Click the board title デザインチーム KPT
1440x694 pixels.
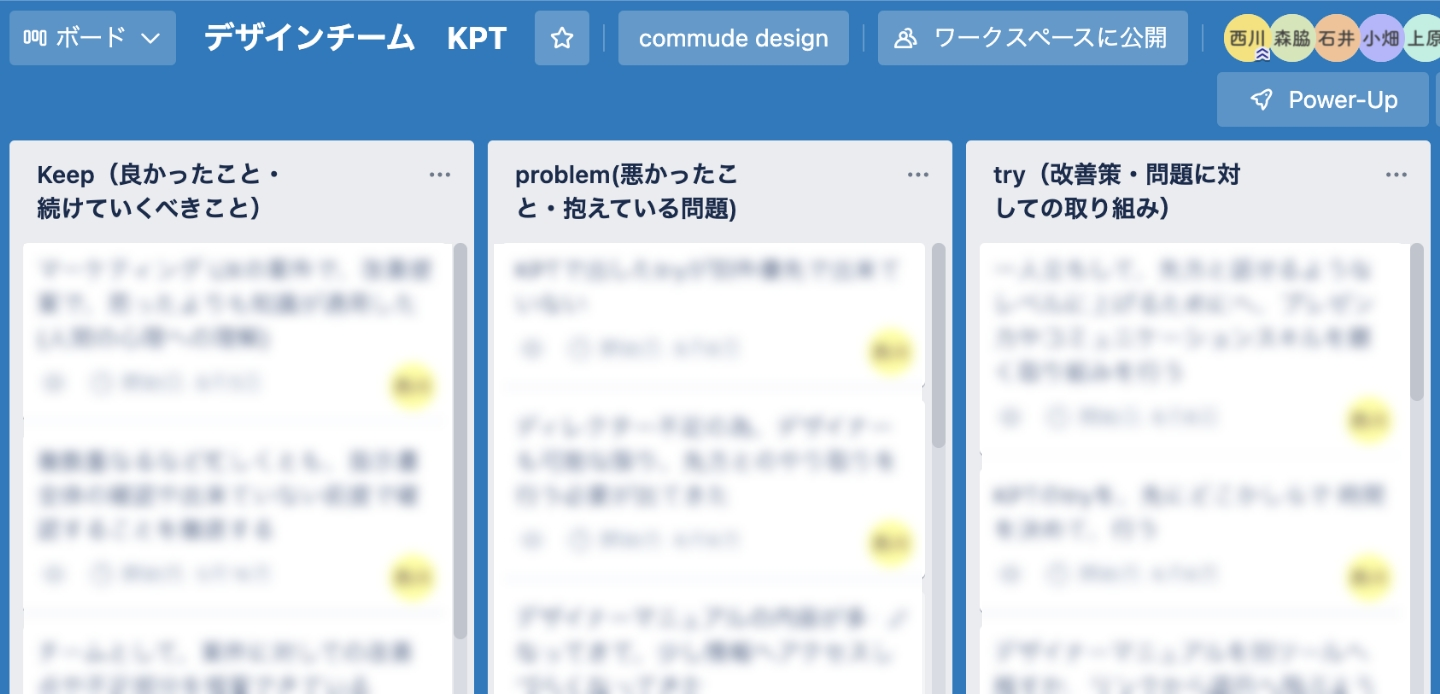tap(356, 38)
